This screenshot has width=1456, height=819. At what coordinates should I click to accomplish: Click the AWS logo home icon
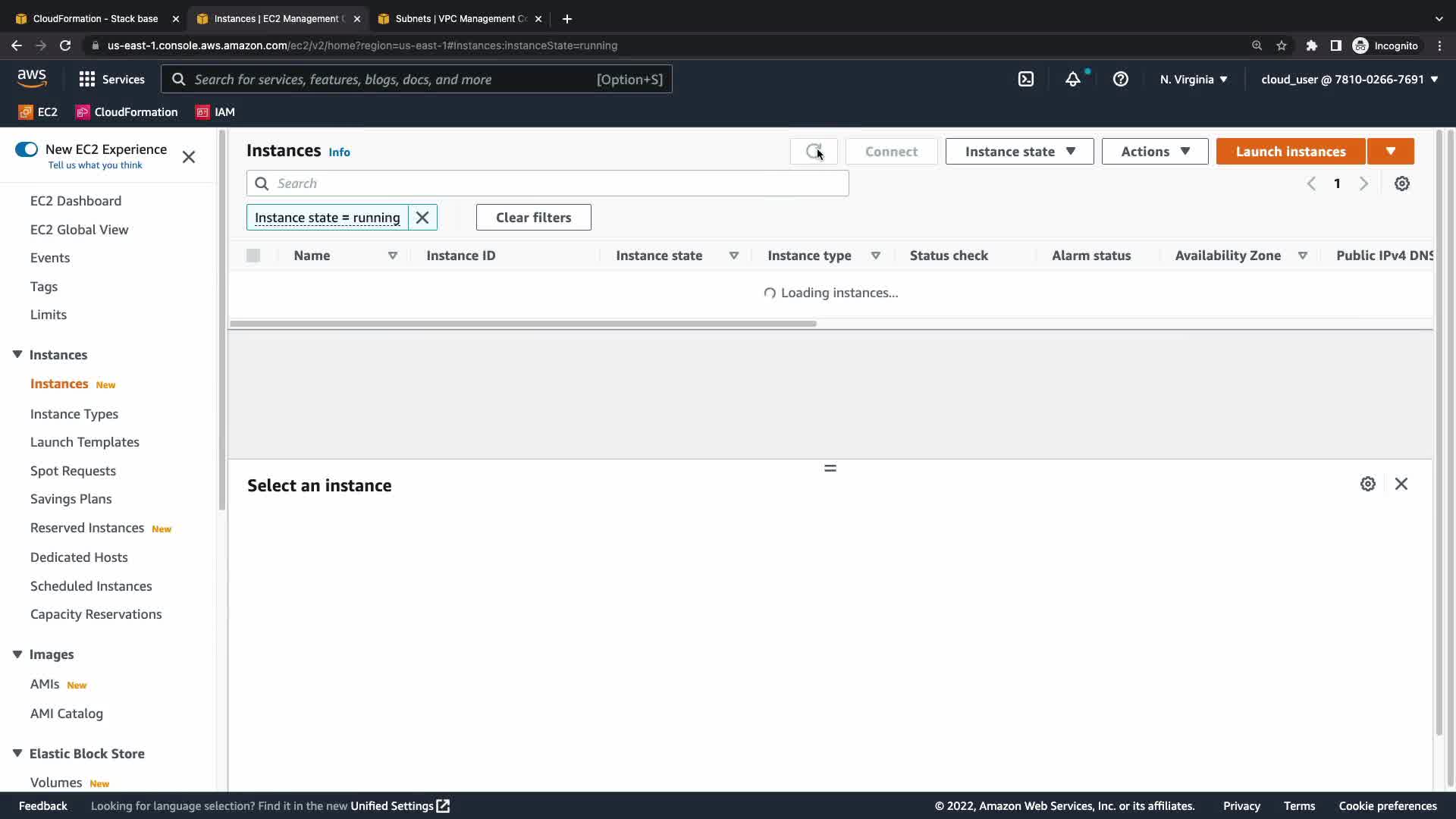point(32,79)
